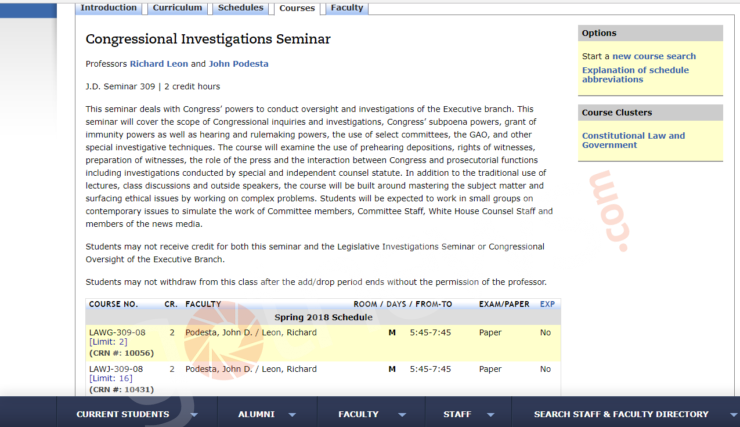Open Professor John Podesta's profile link
This screenshot has width=740, height=427.
coord(238,64)
